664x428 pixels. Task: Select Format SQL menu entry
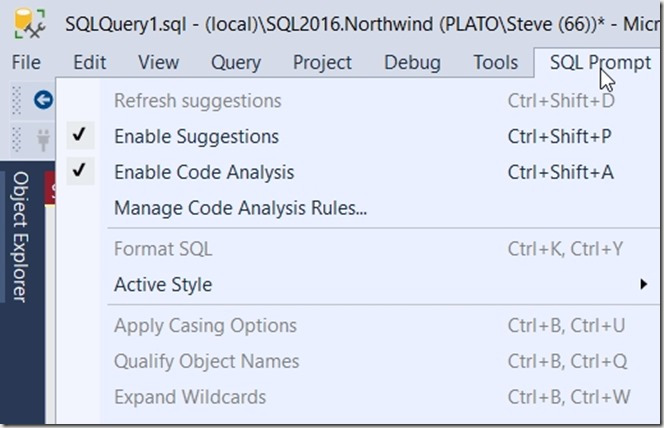click(x=163, y=249)
